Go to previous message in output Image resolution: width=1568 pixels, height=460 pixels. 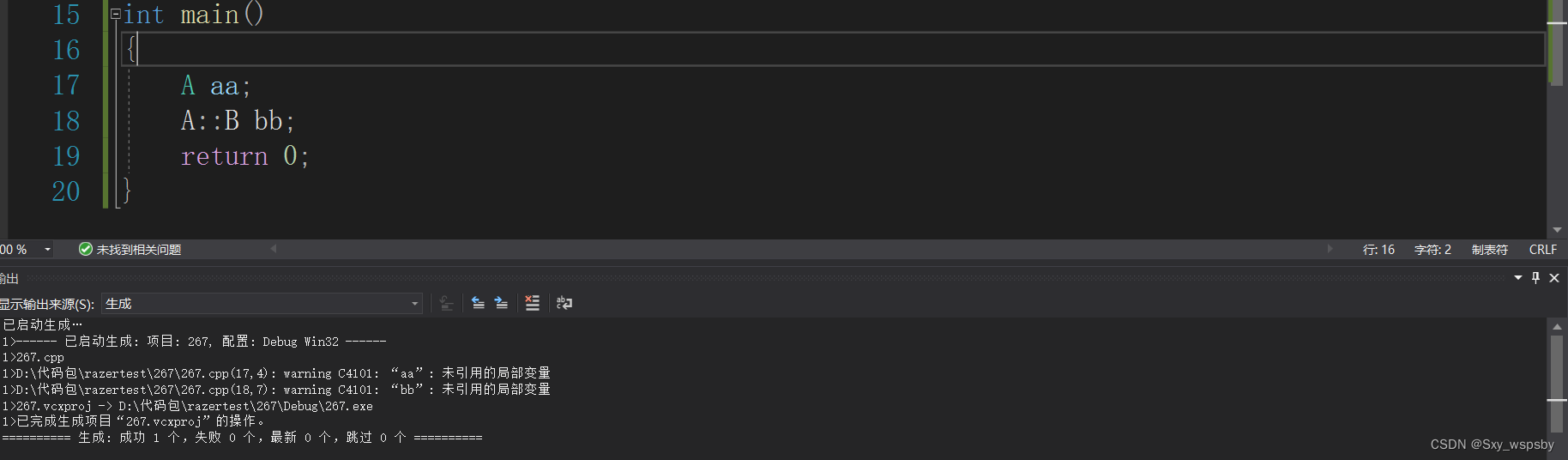[479, 303]
